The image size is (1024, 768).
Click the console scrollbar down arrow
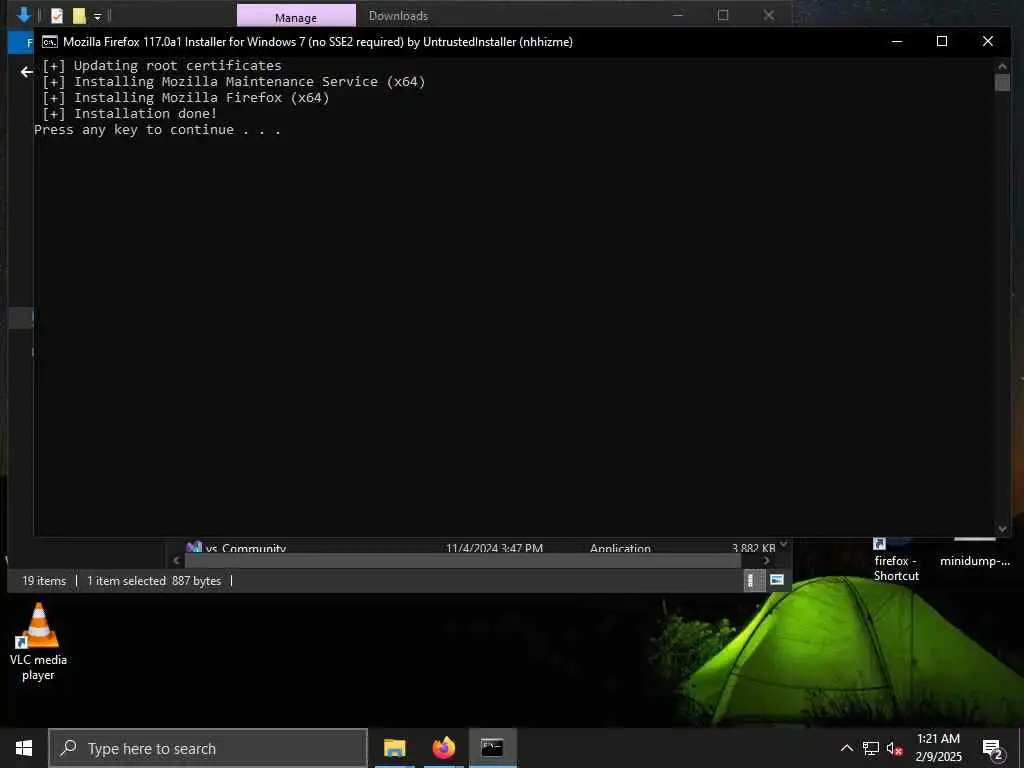pyautogui.click(x=1002, y=529)
